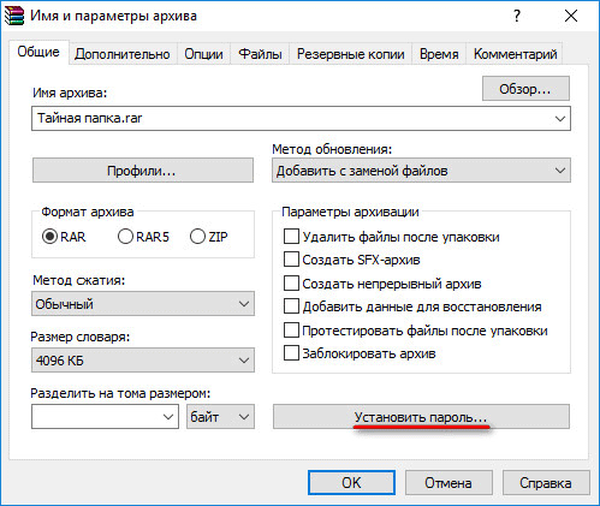The image size is (600, 506).
Task: Check 'Протестировать файлы после упаковки'
Action: pyautogui.click(x=292, y=329)
